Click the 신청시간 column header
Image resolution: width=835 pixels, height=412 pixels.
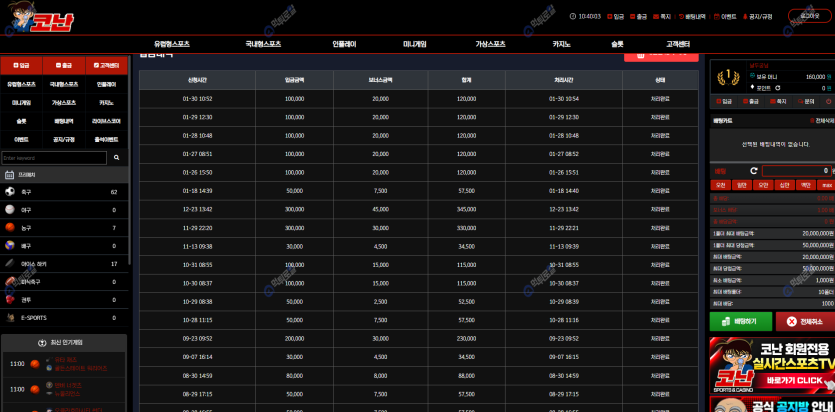[x=197, y=80]
